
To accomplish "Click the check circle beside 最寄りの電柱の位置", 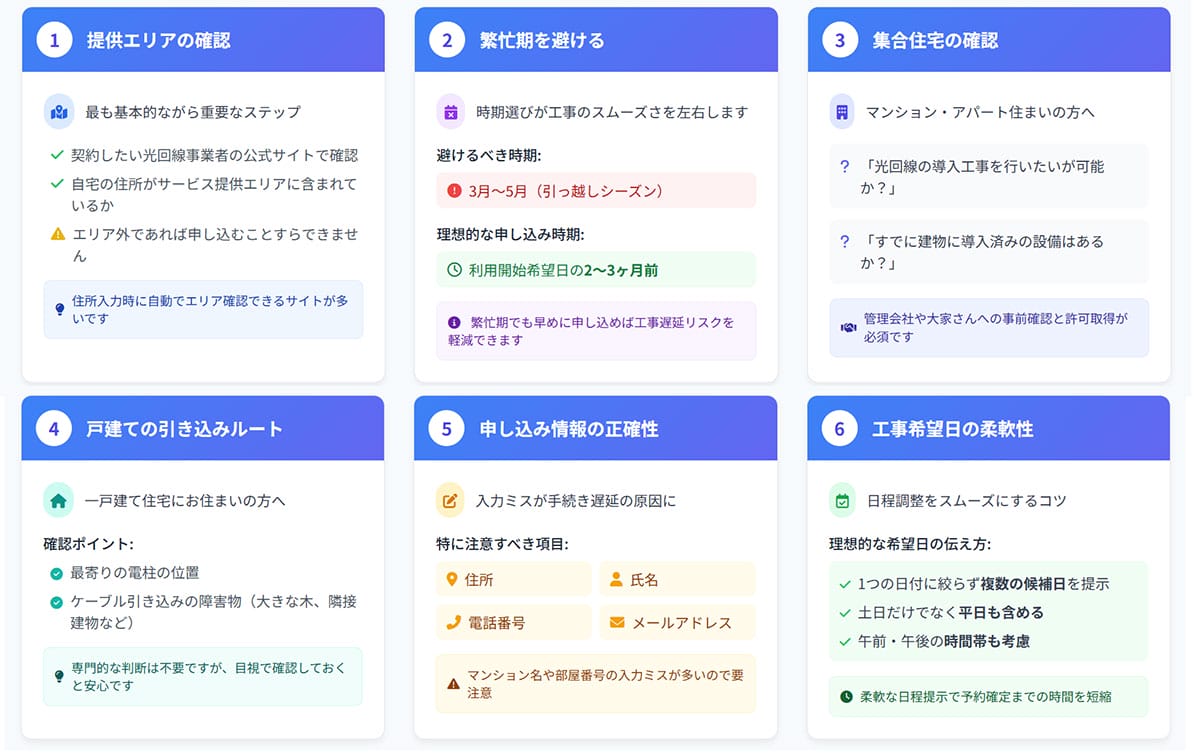I will coord(57,573).
